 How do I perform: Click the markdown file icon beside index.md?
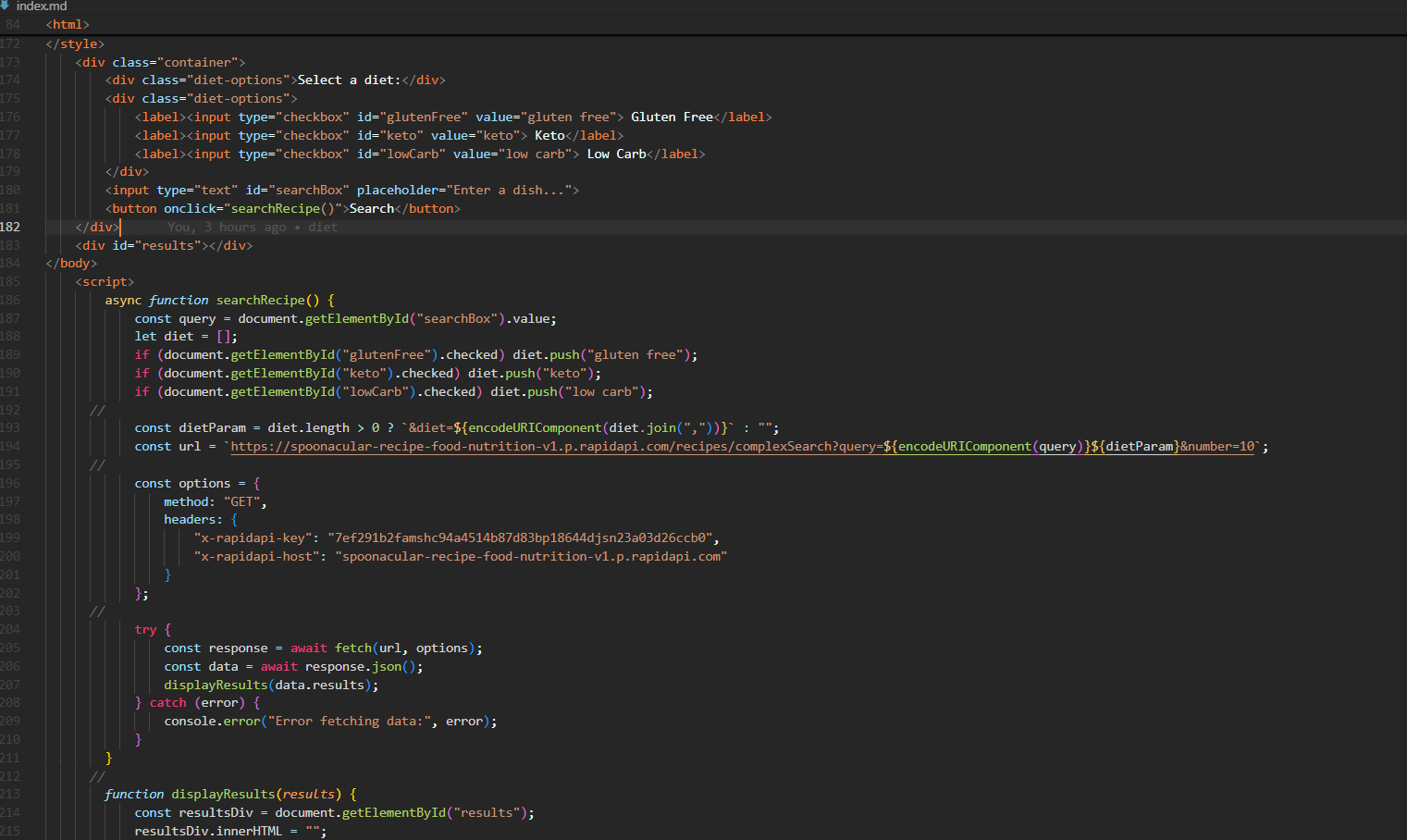[x=5, y=6]
